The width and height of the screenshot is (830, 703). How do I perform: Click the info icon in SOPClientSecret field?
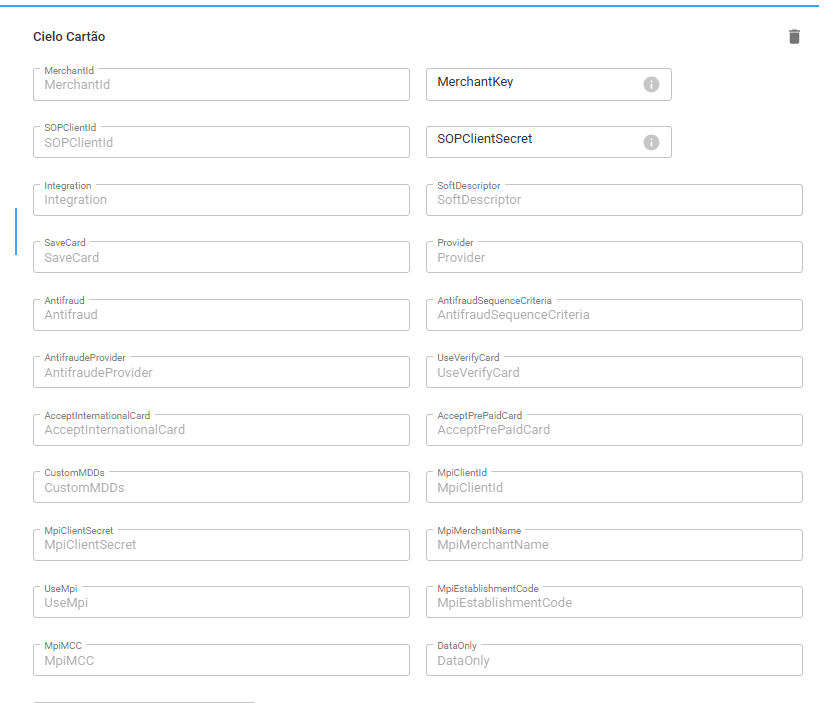[x=651, y=142]
